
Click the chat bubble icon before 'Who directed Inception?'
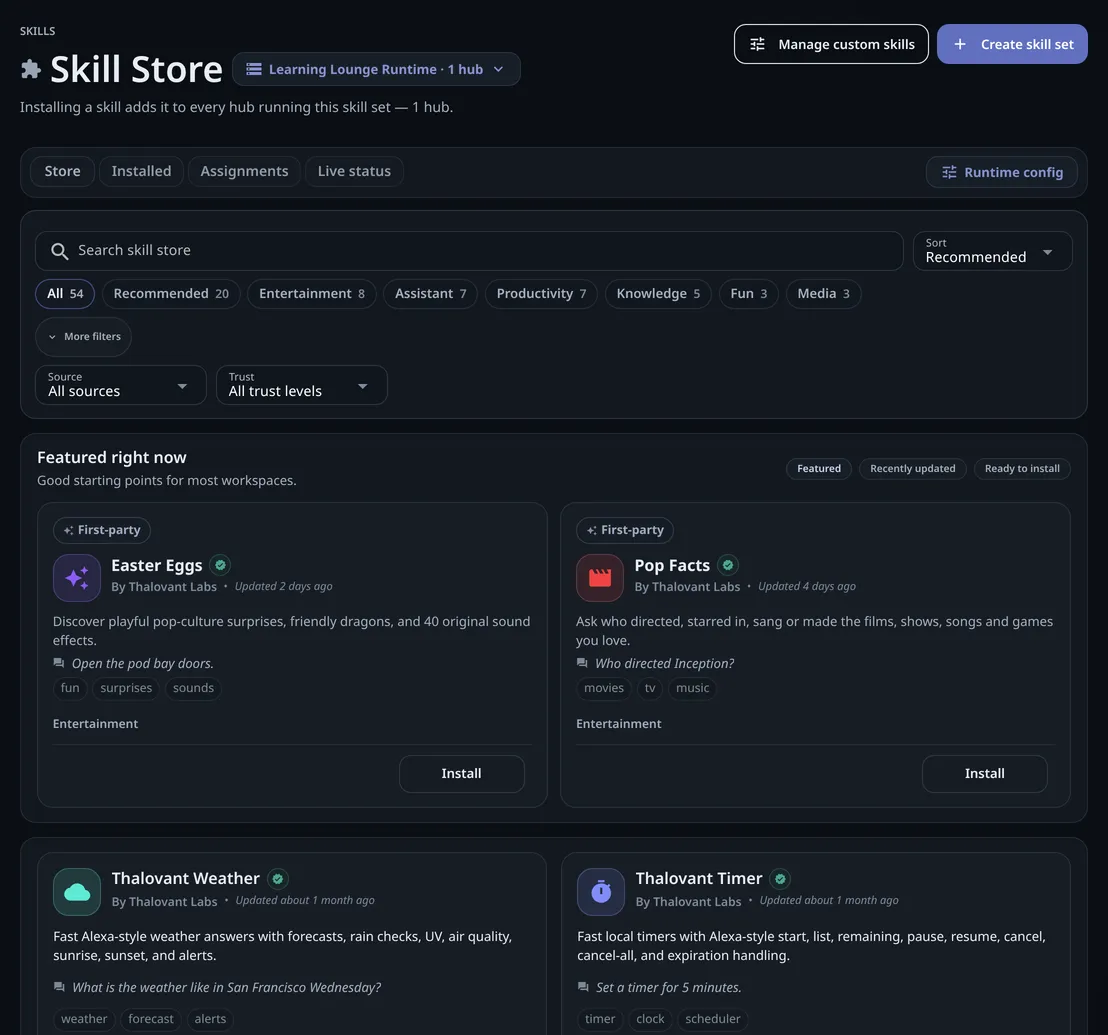[x=582, y=663]
